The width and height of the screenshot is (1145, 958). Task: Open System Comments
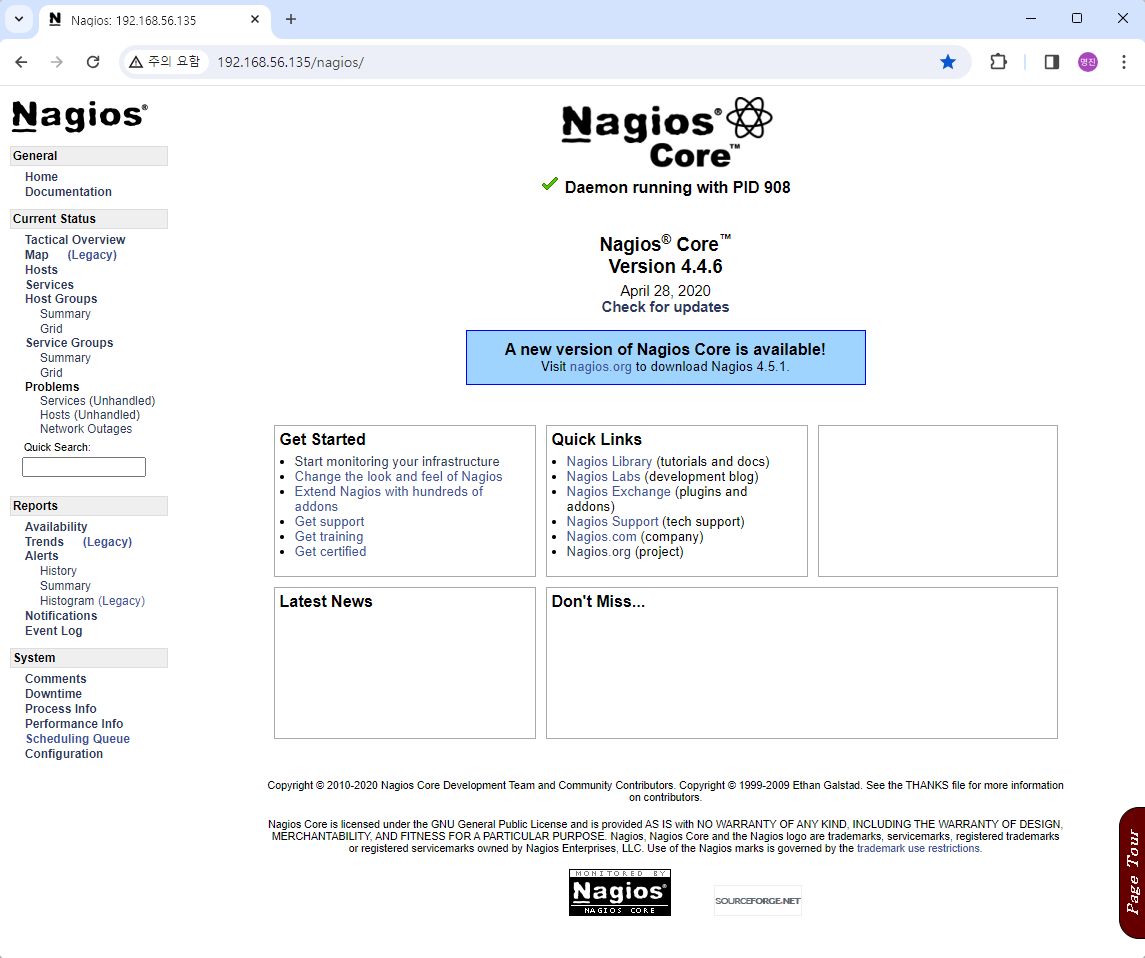click(x=55, y=678)
